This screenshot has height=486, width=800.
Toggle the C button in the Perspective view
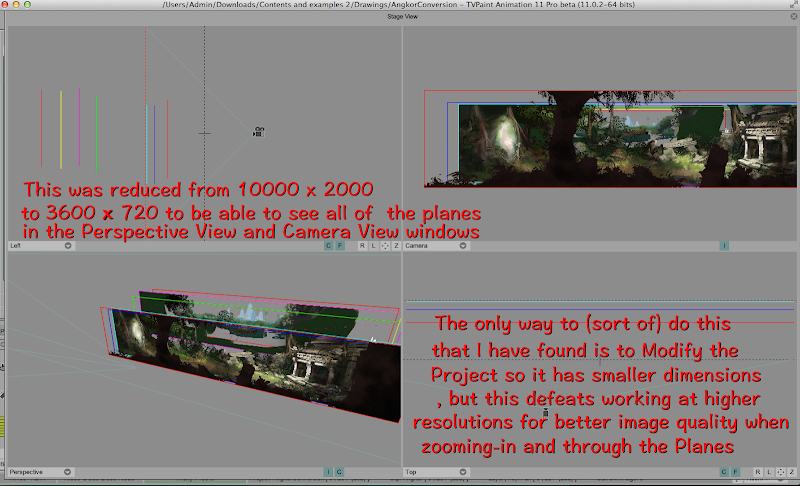coord(339,472)
